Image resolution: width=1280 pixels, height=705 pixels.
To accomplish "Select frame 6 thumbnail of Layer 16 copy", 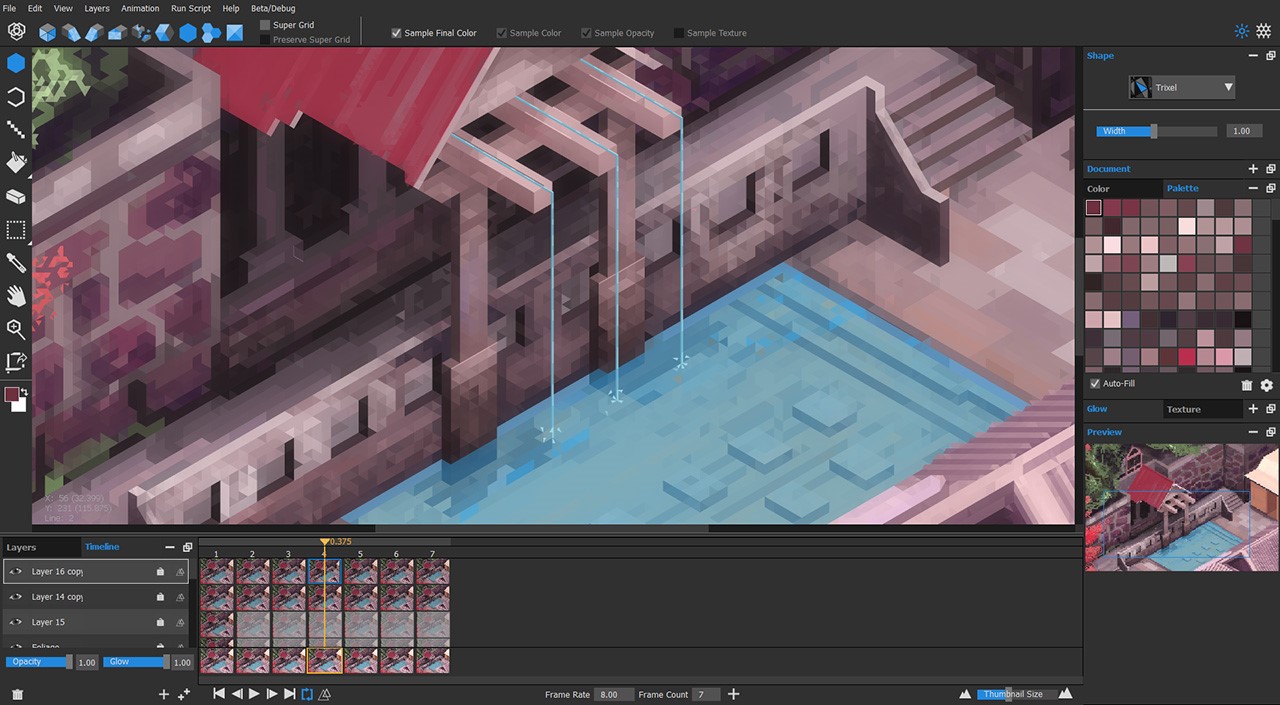I will [396, 571].
